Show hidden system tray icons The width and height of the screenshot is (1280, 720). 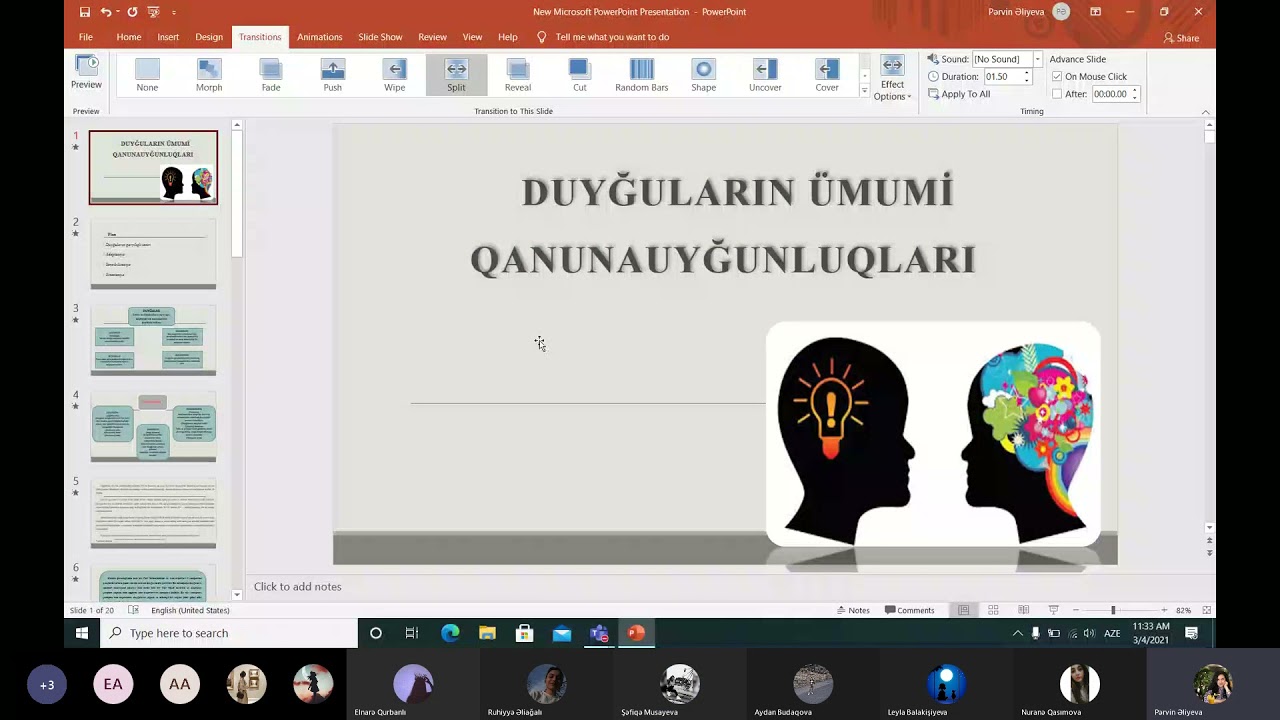tap(1018, 633)
